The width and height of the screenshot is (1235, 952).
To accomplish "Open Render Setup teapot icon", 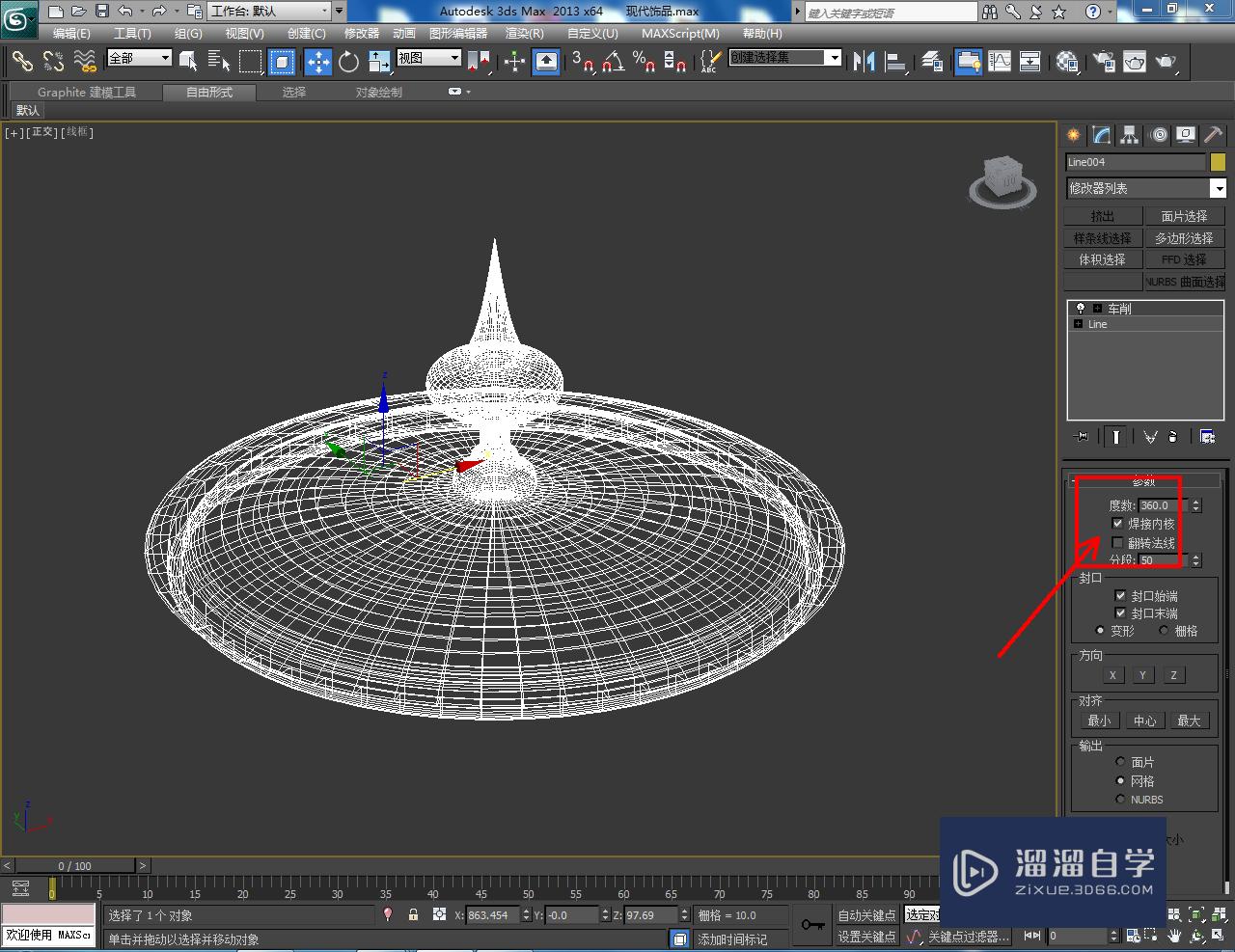I will [x=1103, y=62].
